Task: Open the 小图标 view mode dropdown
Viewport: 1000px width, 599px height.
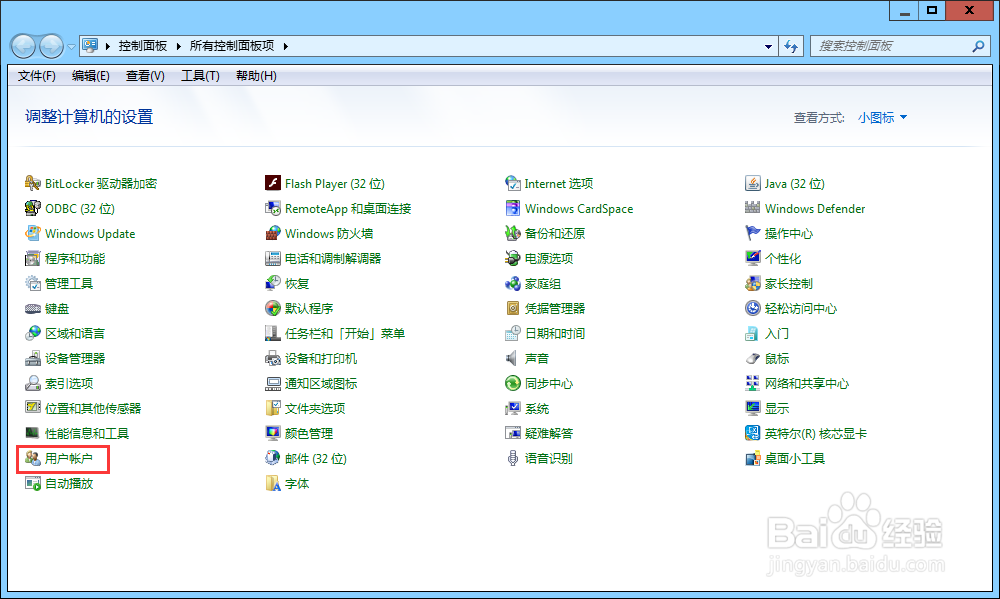Action: point(882,117)
